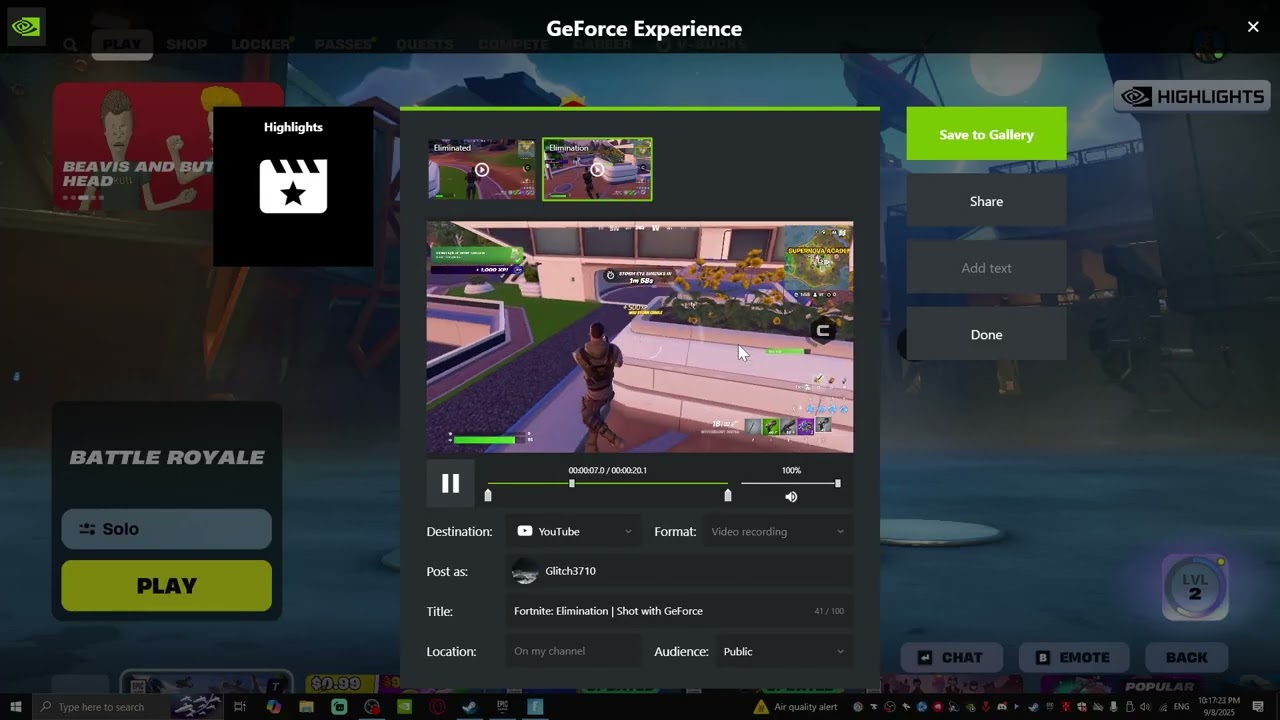Click the speaker volume icon
This screenshot has width=1280, height=720.
coord(791,497)
